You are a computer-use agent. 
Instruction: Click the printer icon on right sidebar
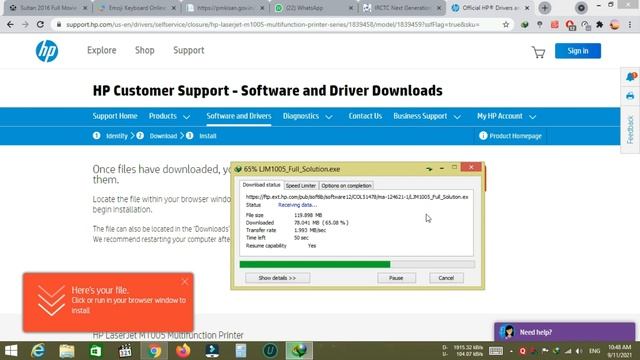coord(630,96)
